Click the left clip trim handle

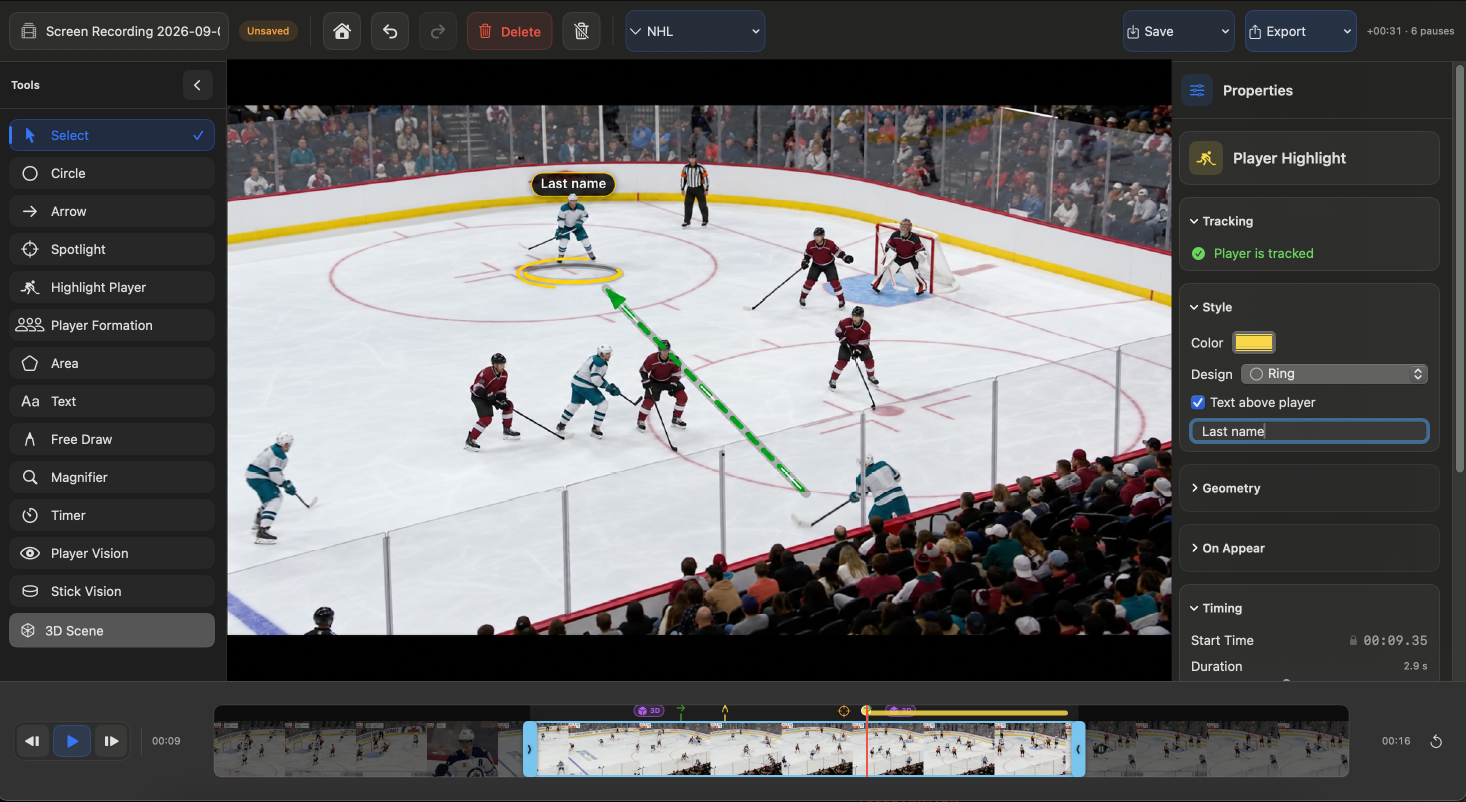[530, 749]
